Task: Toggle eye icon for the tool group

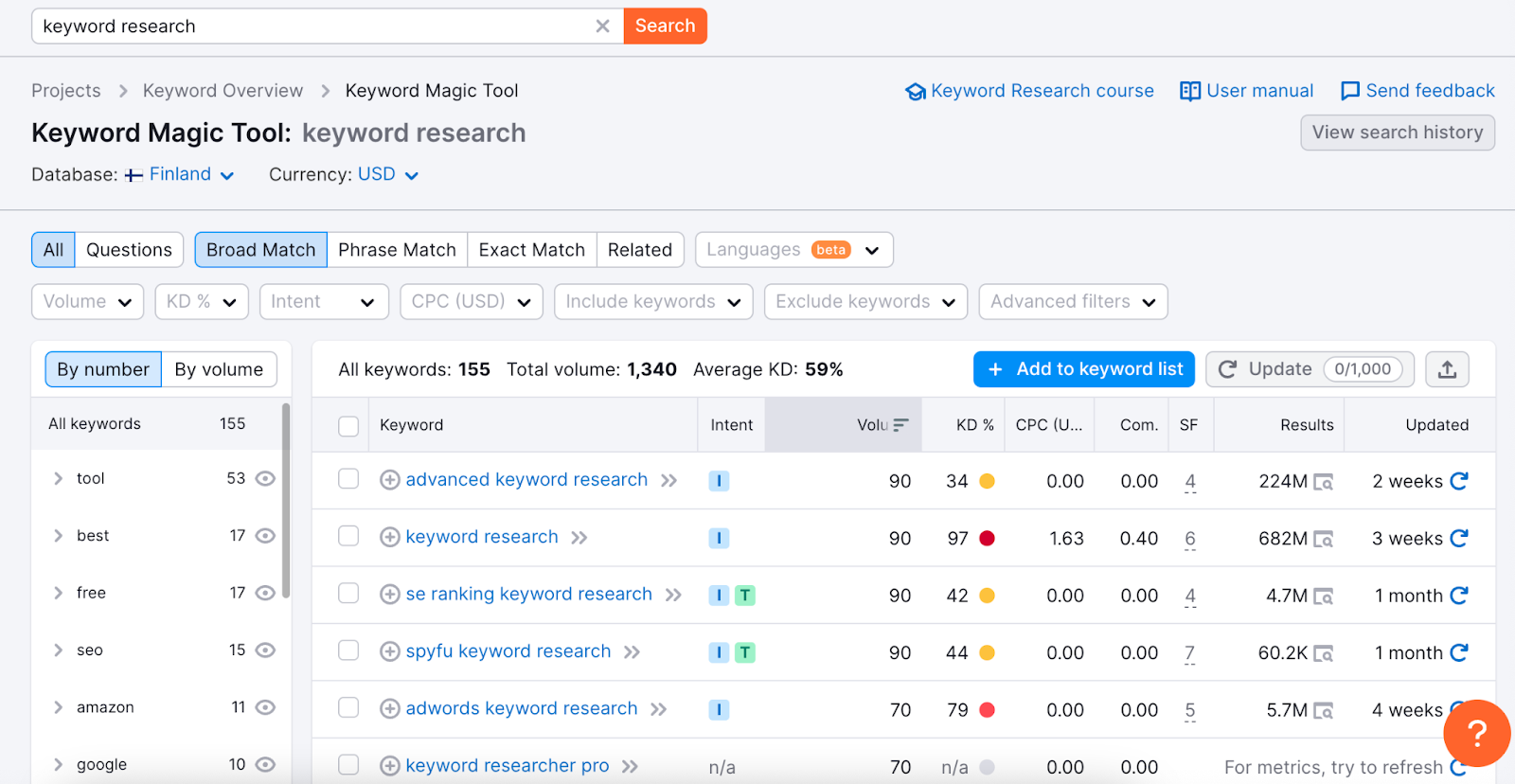Action: [265, 479]
